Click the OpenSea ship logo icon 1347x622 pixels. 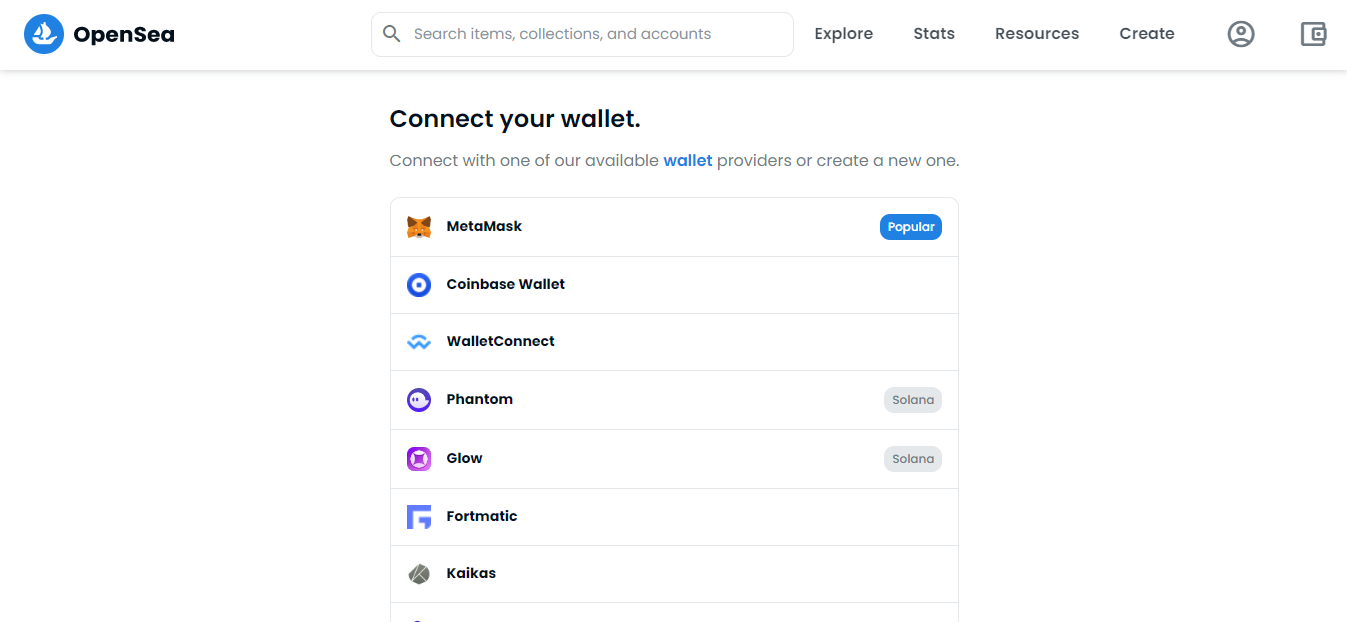tap(44, 34)
